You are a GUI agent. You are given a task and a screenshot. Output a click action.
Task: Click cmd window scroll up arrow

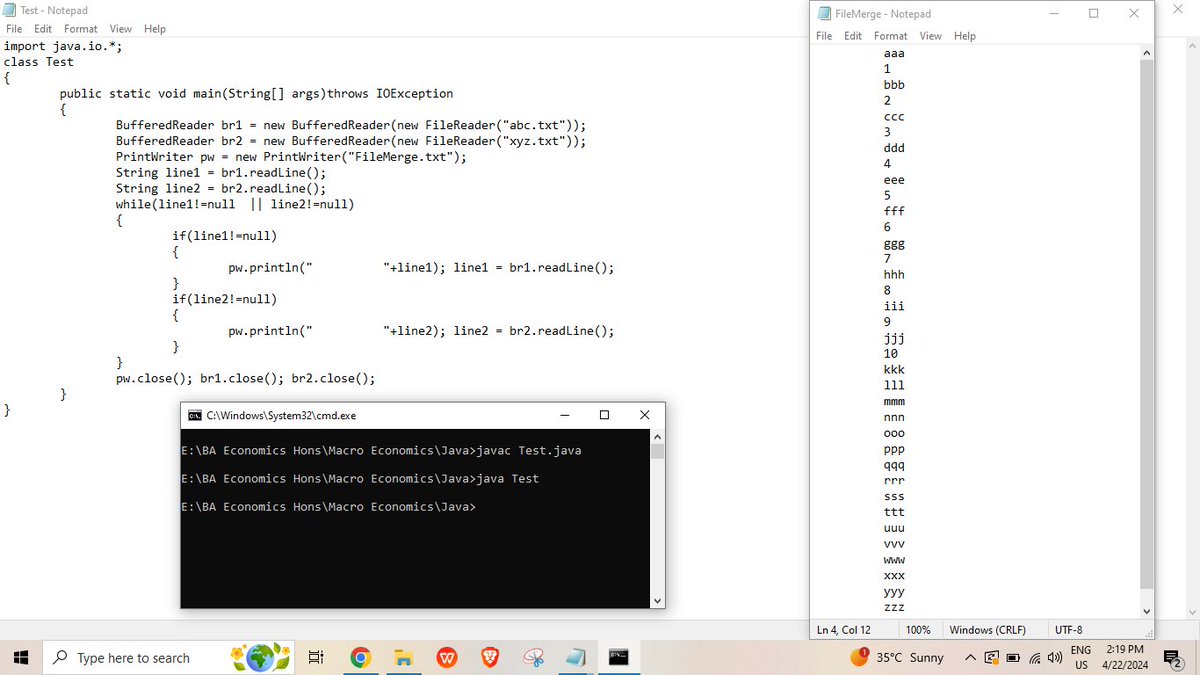click(x=657, y=437)
